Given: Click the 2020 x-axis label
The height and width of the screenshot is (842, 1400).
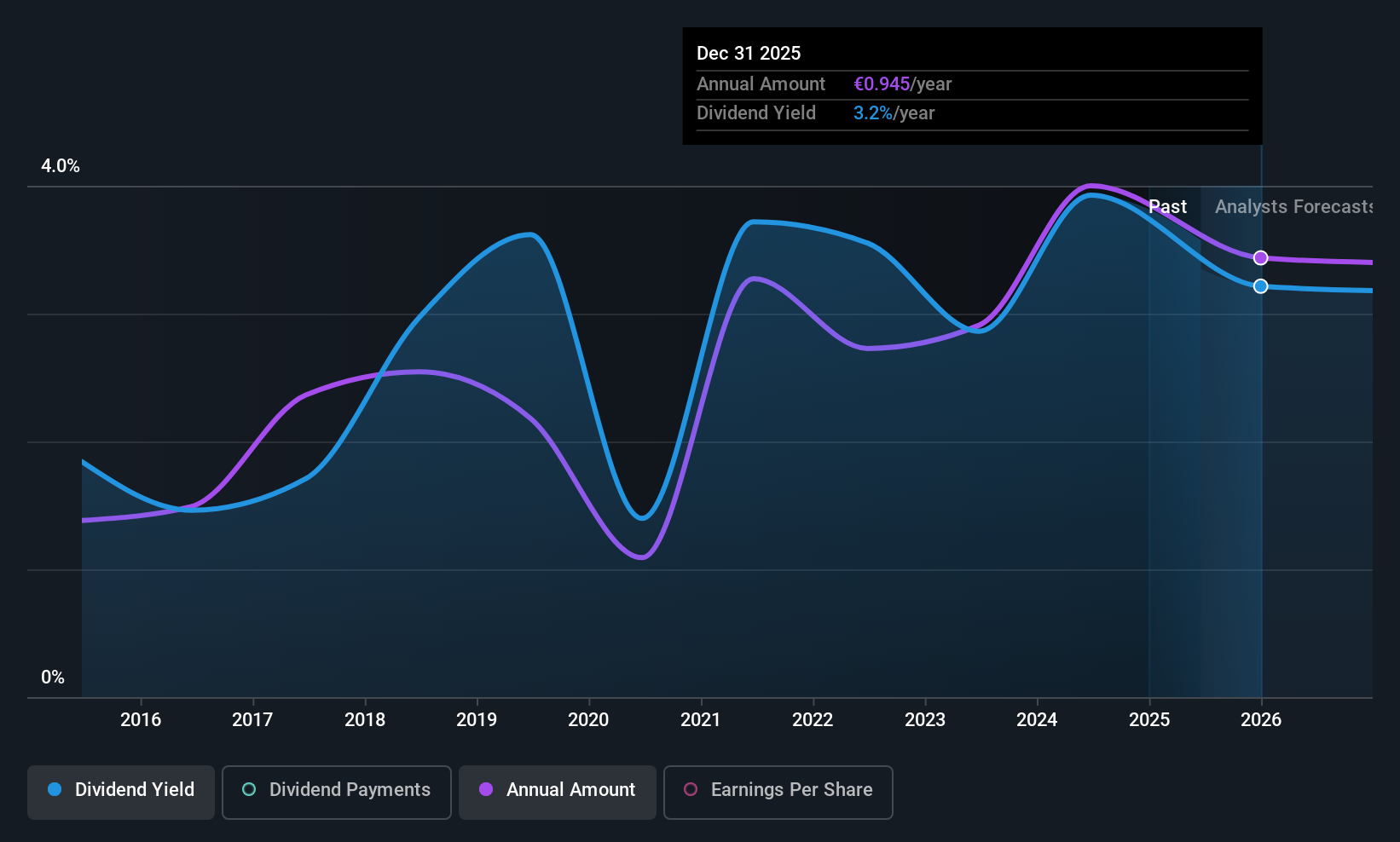Looking at the screenshot, I should click(588, 719).
